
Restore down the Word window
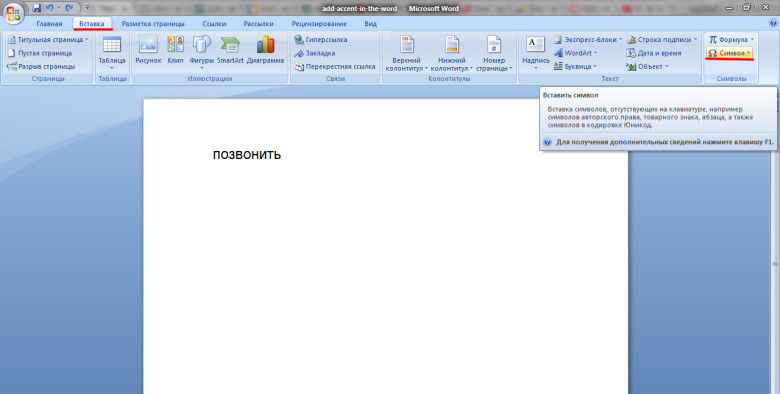click(747, 7)
